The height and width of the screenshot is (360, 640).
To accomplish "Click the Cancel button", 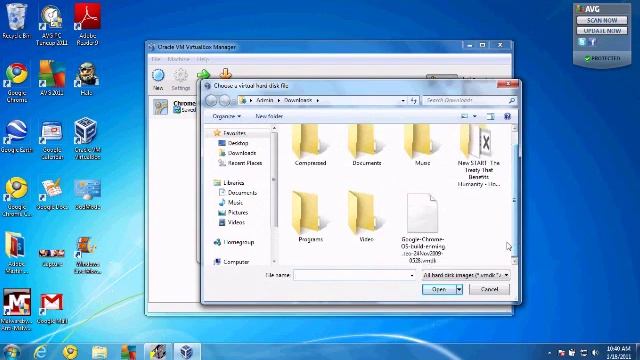I will 489,289.
